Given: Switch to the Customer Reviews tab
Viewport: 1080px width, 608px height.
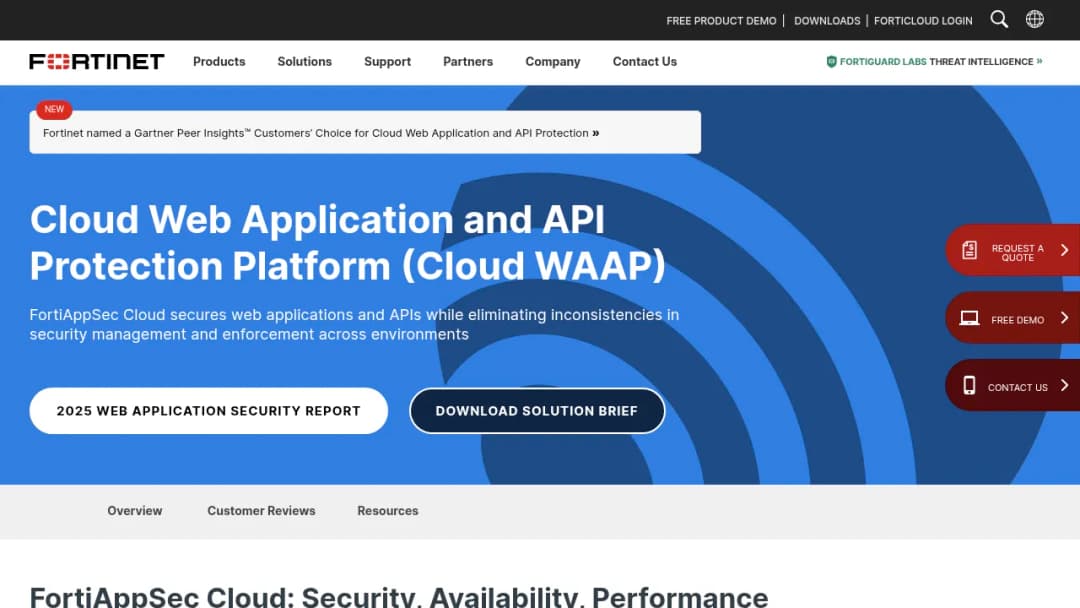Looking at the screenshot, I should point(261,511).
